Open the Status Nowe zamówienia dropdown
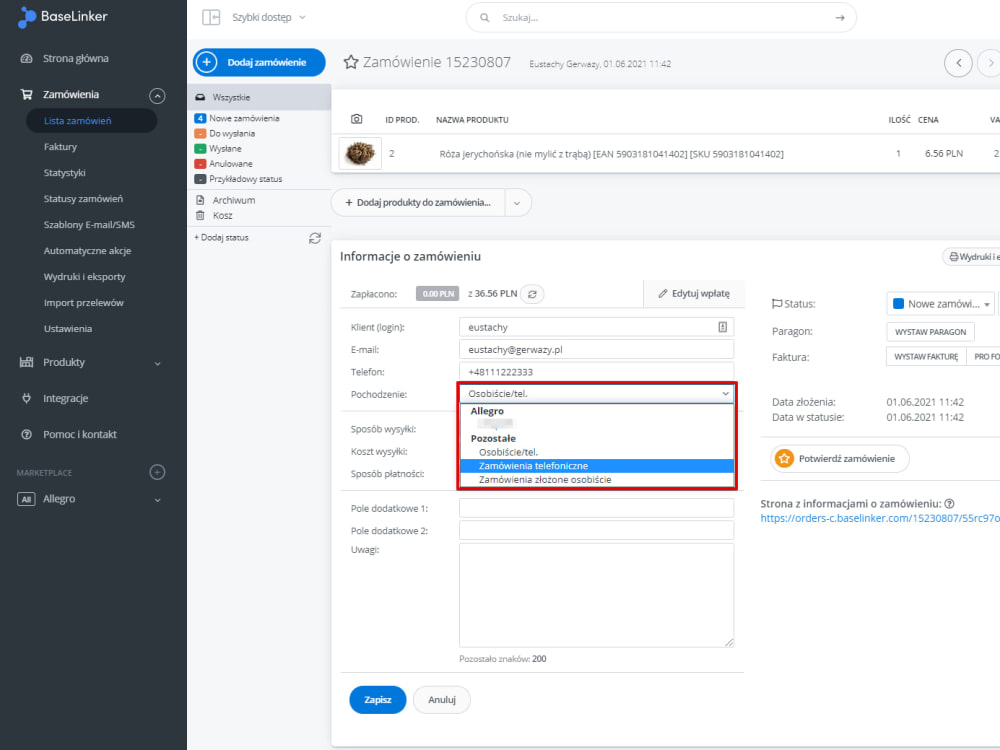The image size is (1000, 750). 941,304
